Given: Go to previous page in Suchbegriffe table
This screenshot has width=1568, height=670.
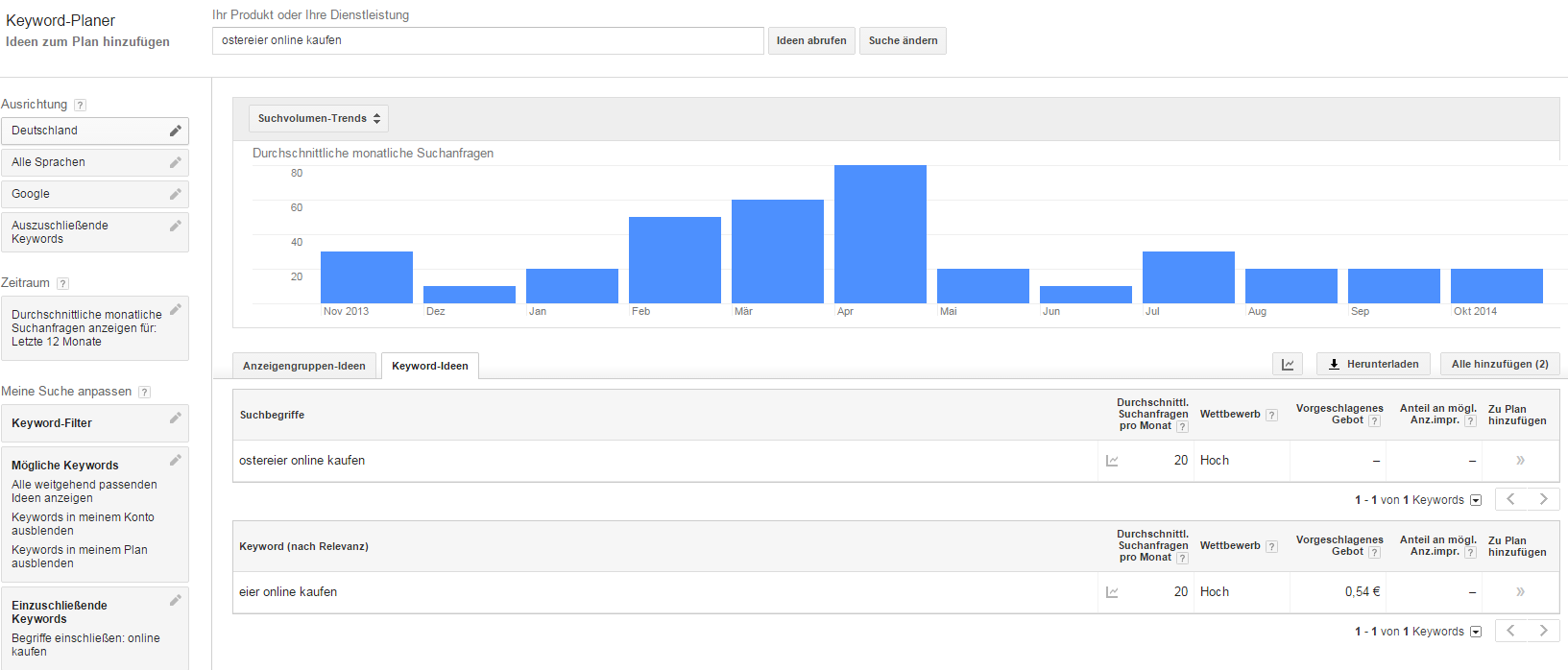Looking at the screenshot, I should pyautogui.click(x=1510, y=499).
